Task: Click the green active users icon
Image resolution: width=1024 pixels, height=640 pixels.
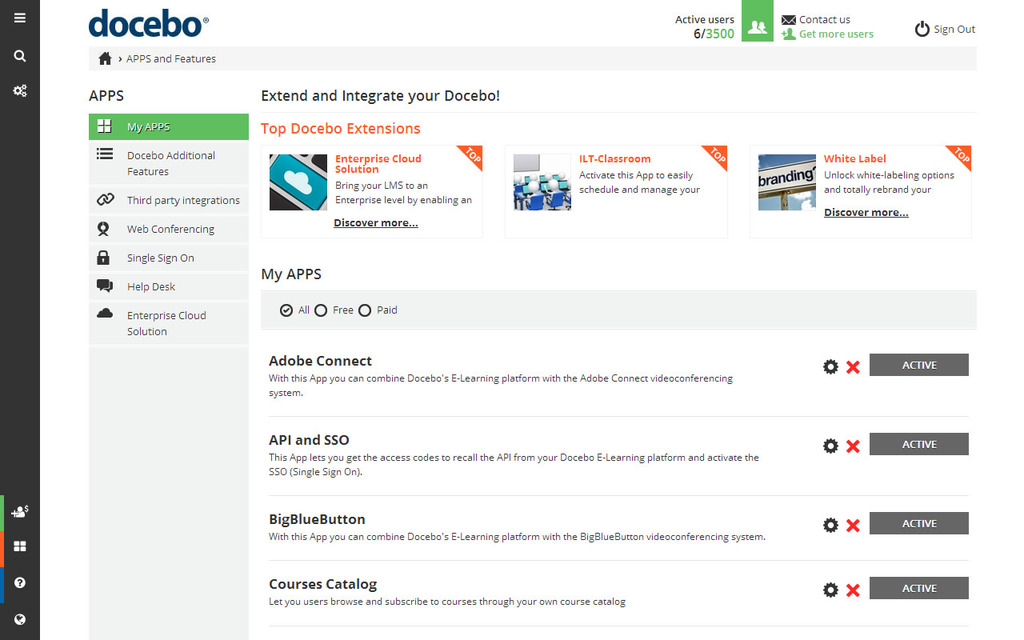Action: coord(757,27)
